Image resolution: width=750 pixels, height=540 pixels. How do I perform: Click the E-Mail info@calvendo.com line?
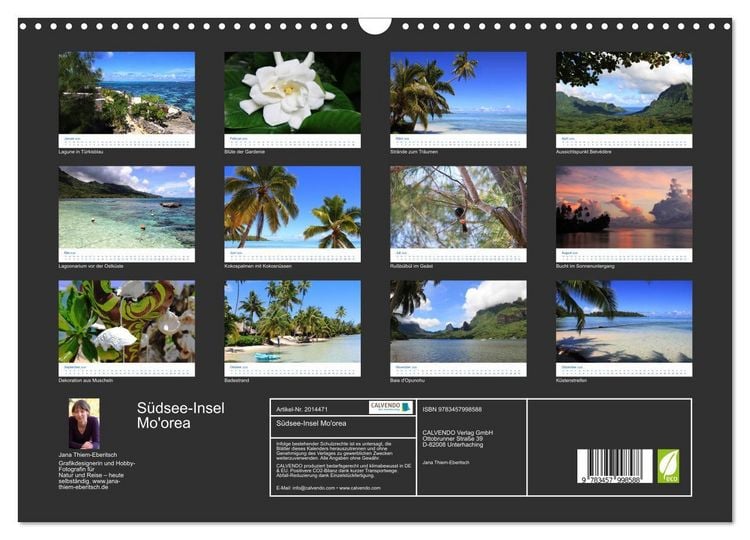click(328, 488)
